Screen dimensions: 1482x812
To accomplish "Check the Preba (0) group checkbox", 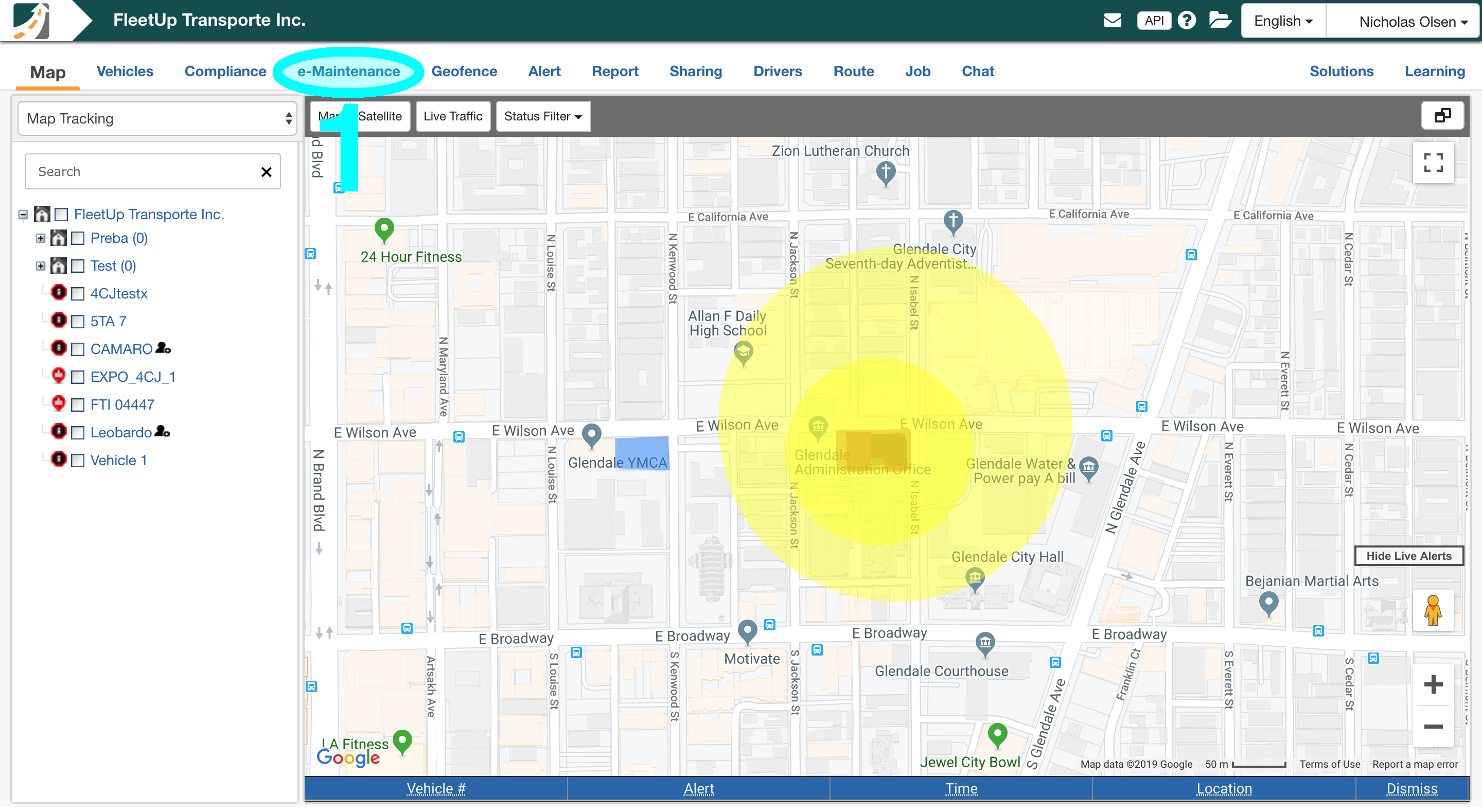I will click(x=78, y=238).
